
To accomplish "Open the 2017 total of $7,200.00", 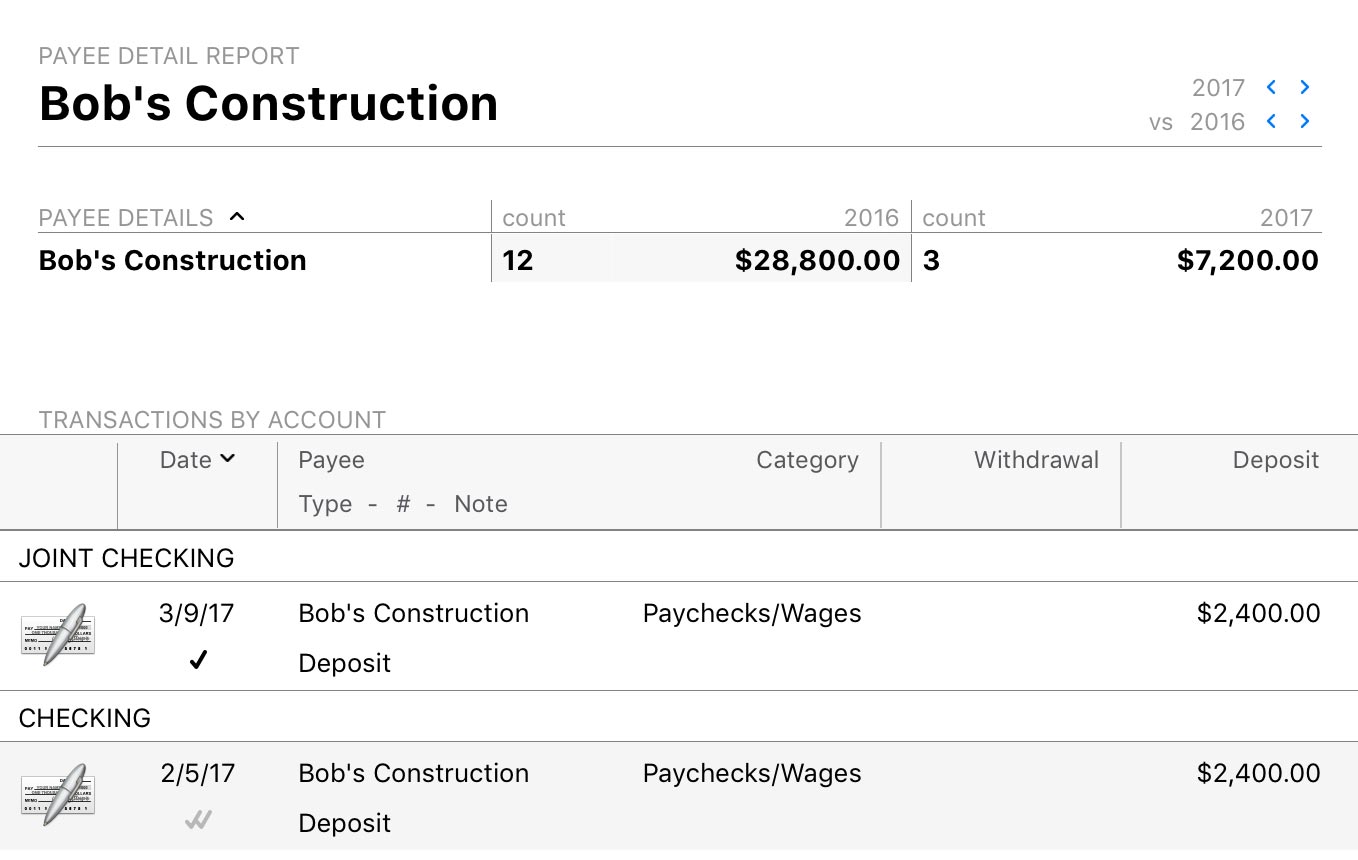I will pos(1247,261).
